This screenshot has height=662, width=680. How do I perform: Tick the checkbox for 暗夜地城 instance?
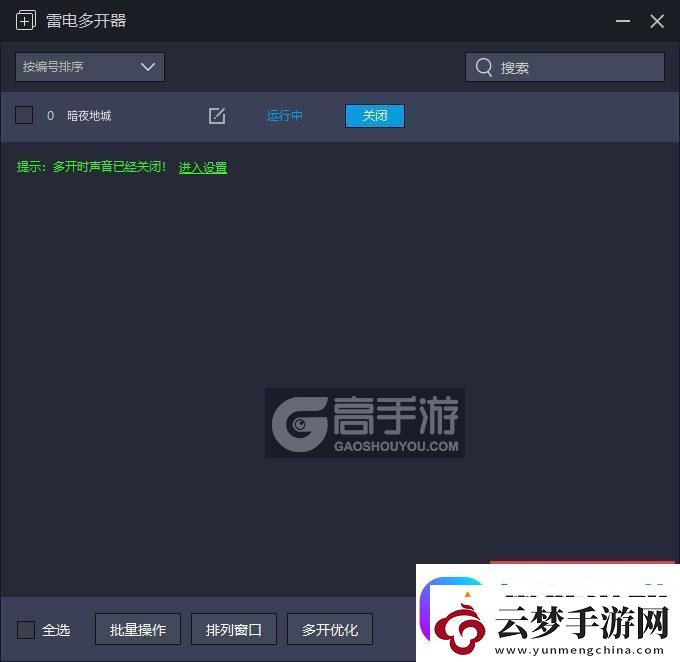coord(24,115)
